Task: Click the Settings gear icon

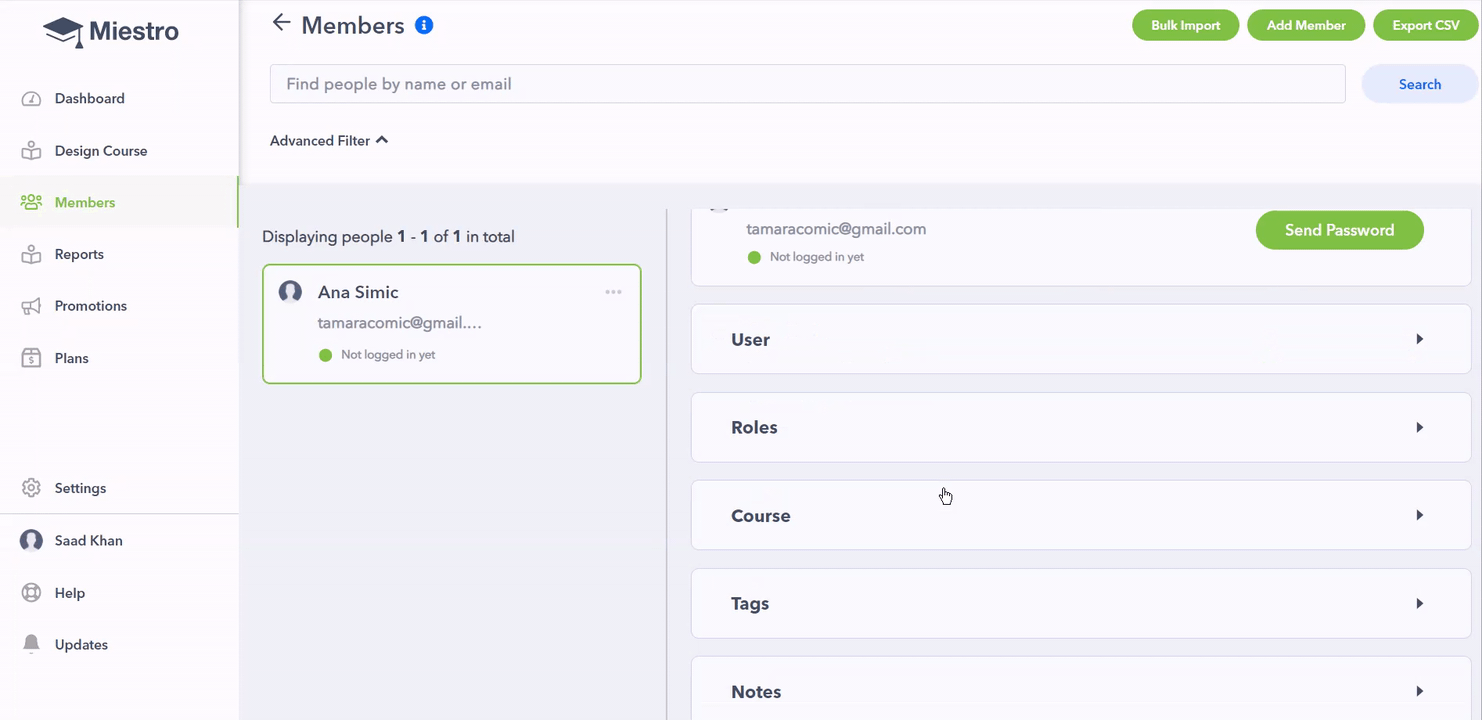Action: coord(32,488)
